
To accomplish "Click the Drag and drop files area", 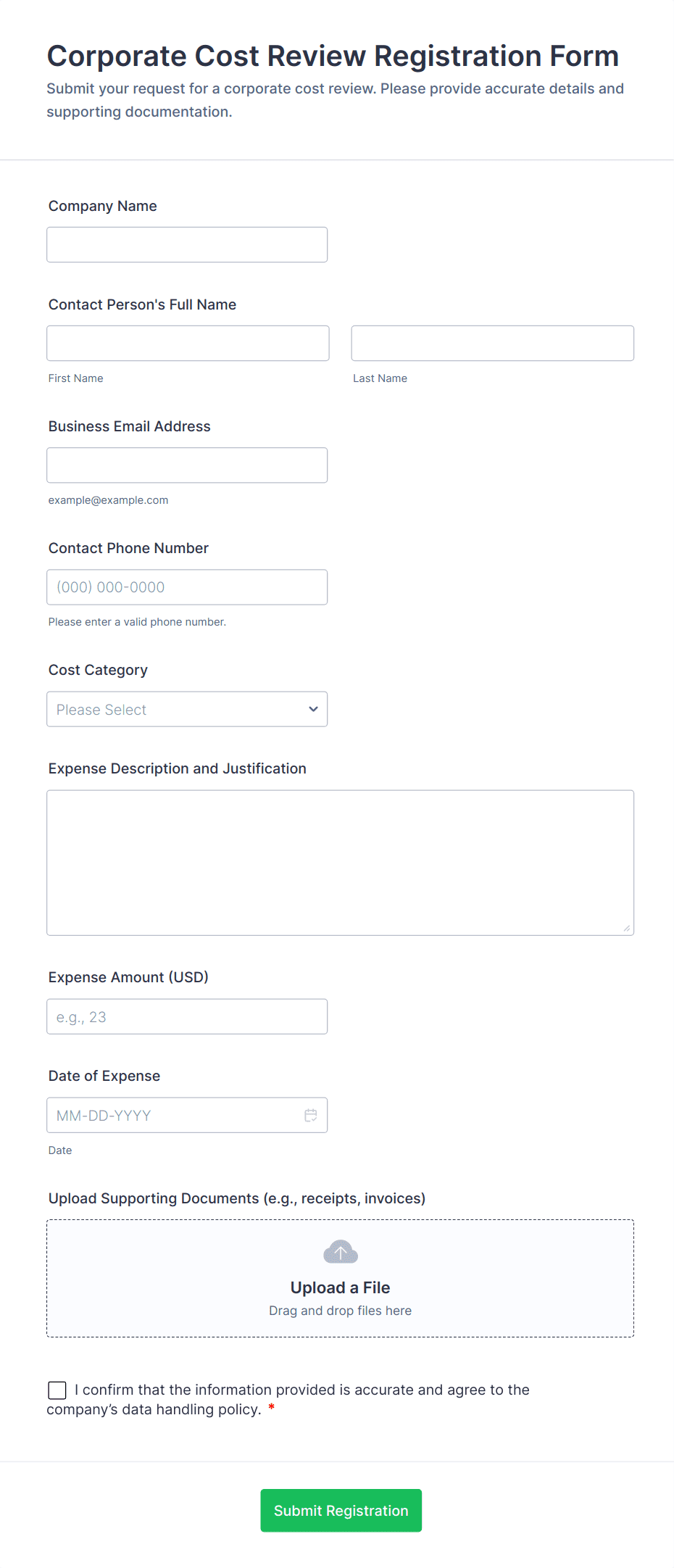I will tap(340, 1311).
